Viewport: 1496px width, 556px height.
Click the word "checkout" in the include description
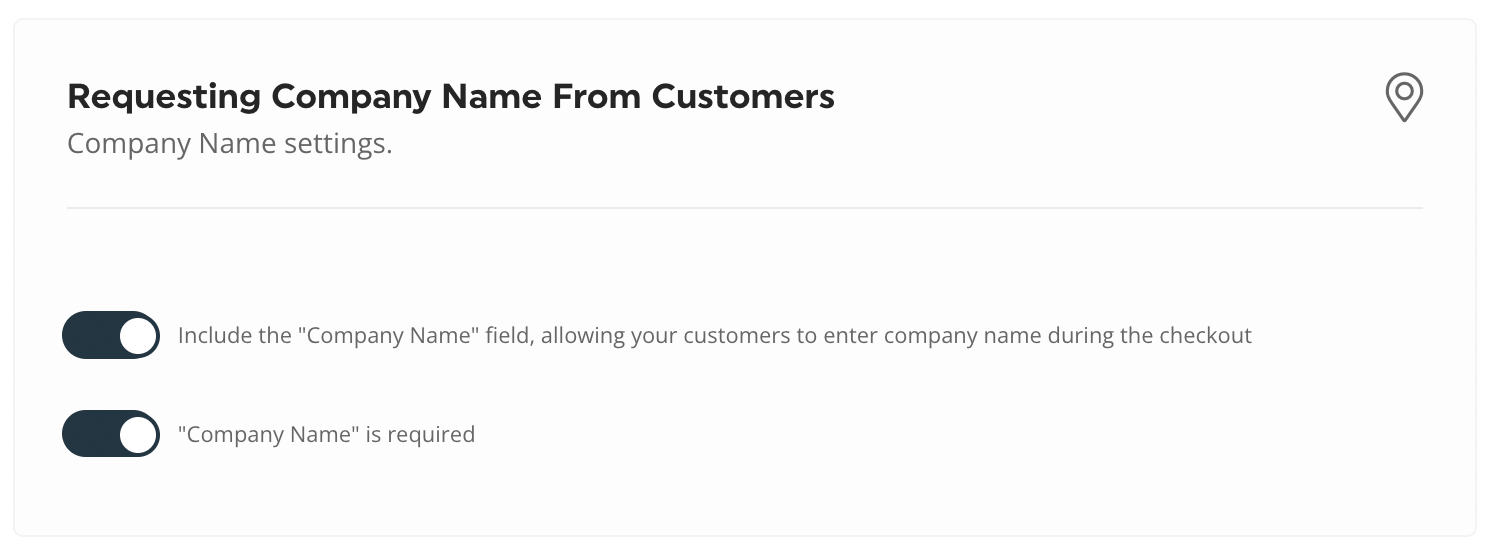[1205, 335]
